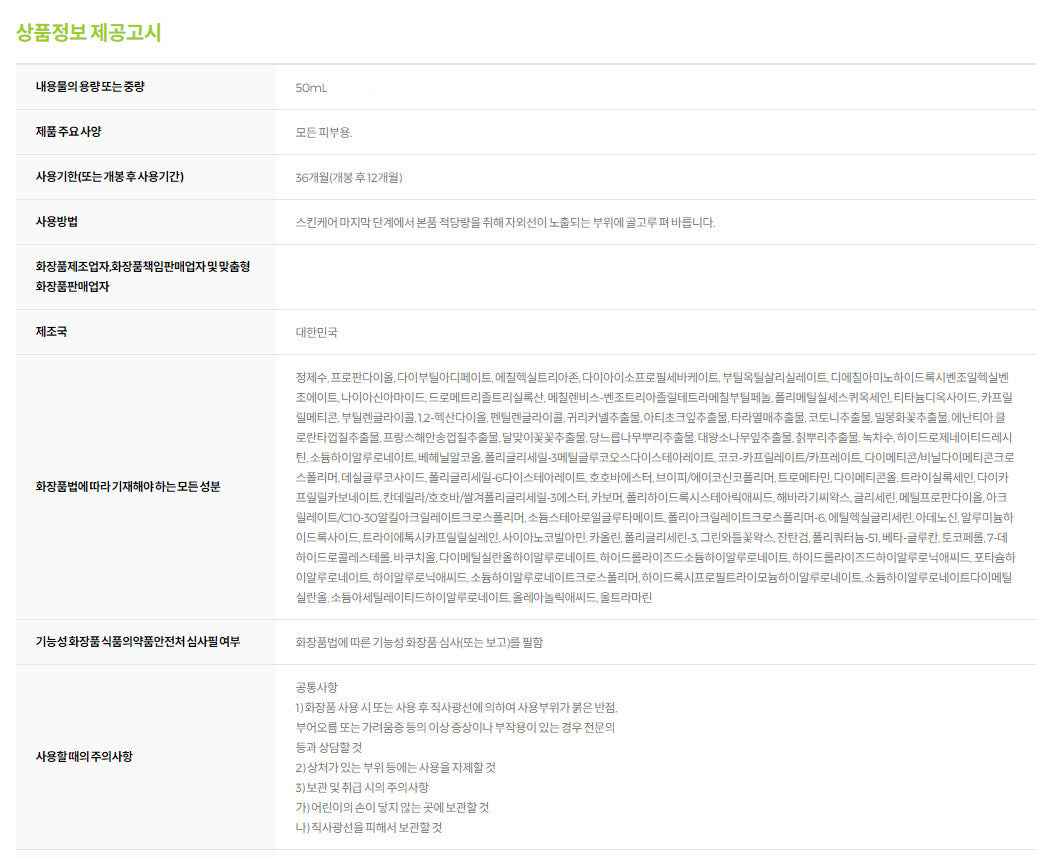Click the 50mL volume value

311,88
